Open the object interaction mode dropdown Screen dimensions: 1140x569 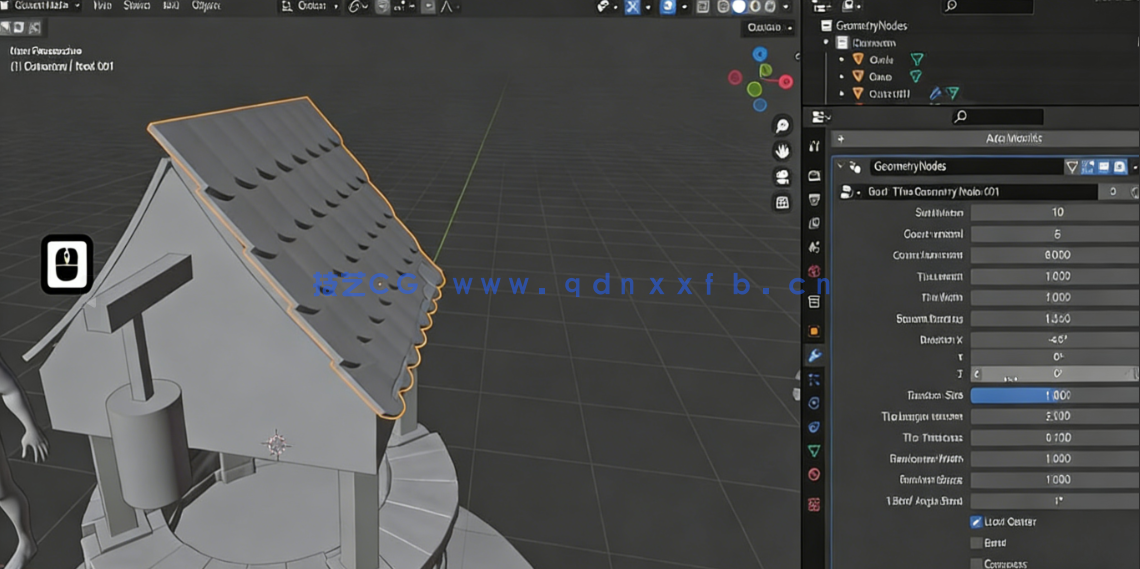tap(39, 6)
